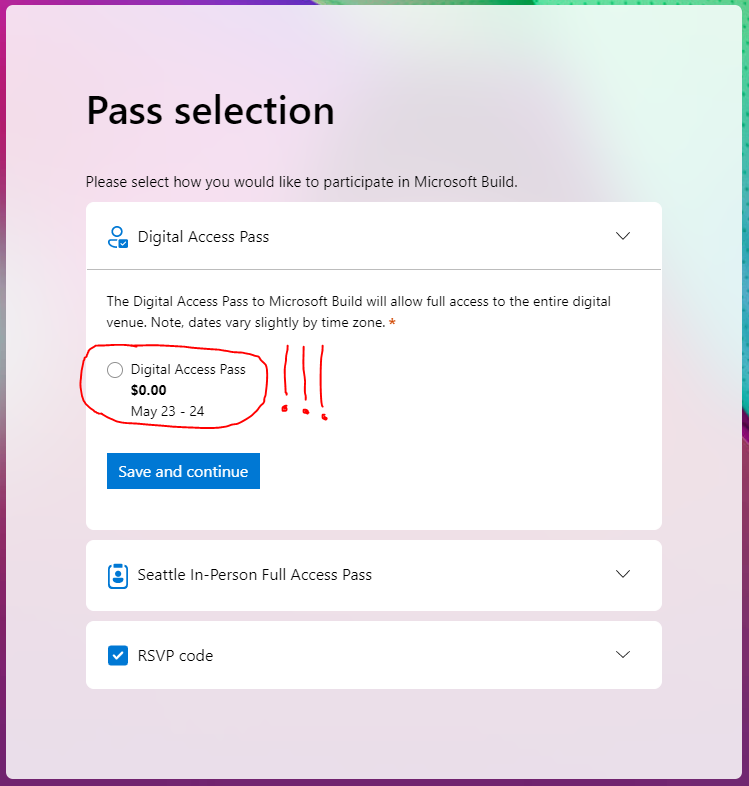
Task: Expand the RSVP code section chevron
Action: click(623, 655)
